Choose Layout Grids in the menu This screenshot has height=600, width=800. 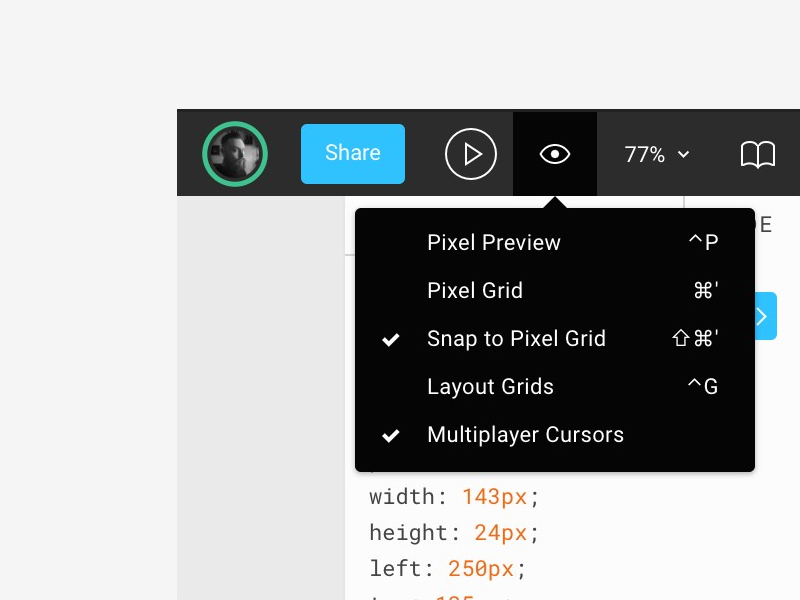pyautogui.click(x=491, y=387)
